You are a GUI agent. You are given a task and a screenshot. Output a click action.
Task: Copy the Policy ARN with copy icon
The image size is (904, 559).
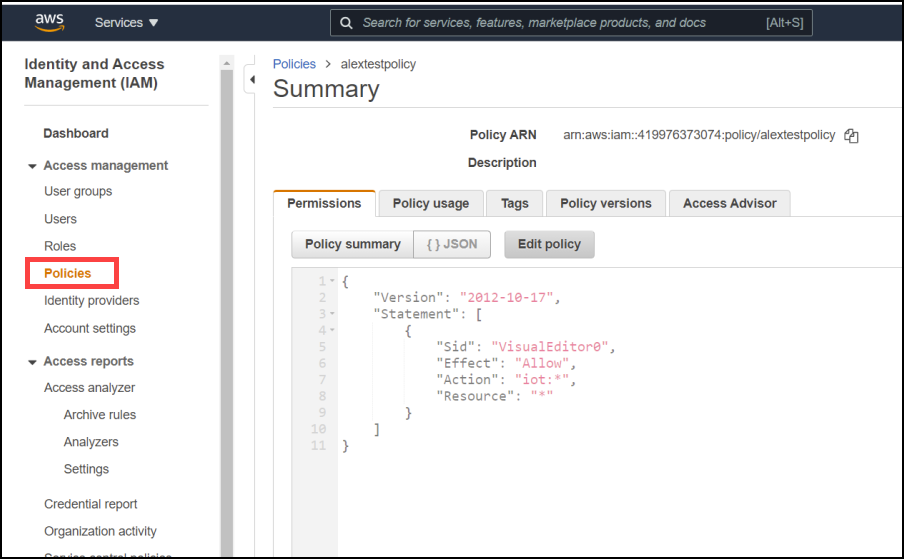[x=851, y=135]
